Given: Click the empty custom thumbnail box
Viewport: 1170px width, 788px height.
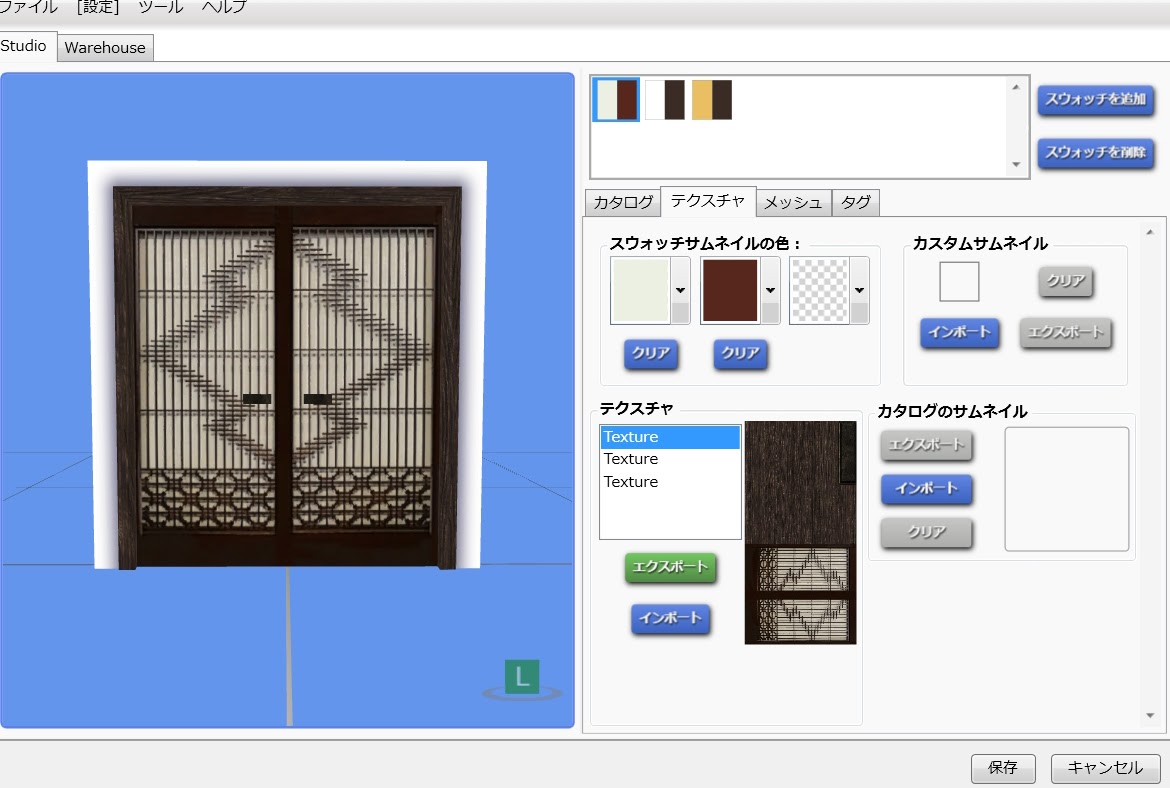Looking at the screenshot, I should coord(958,282).
